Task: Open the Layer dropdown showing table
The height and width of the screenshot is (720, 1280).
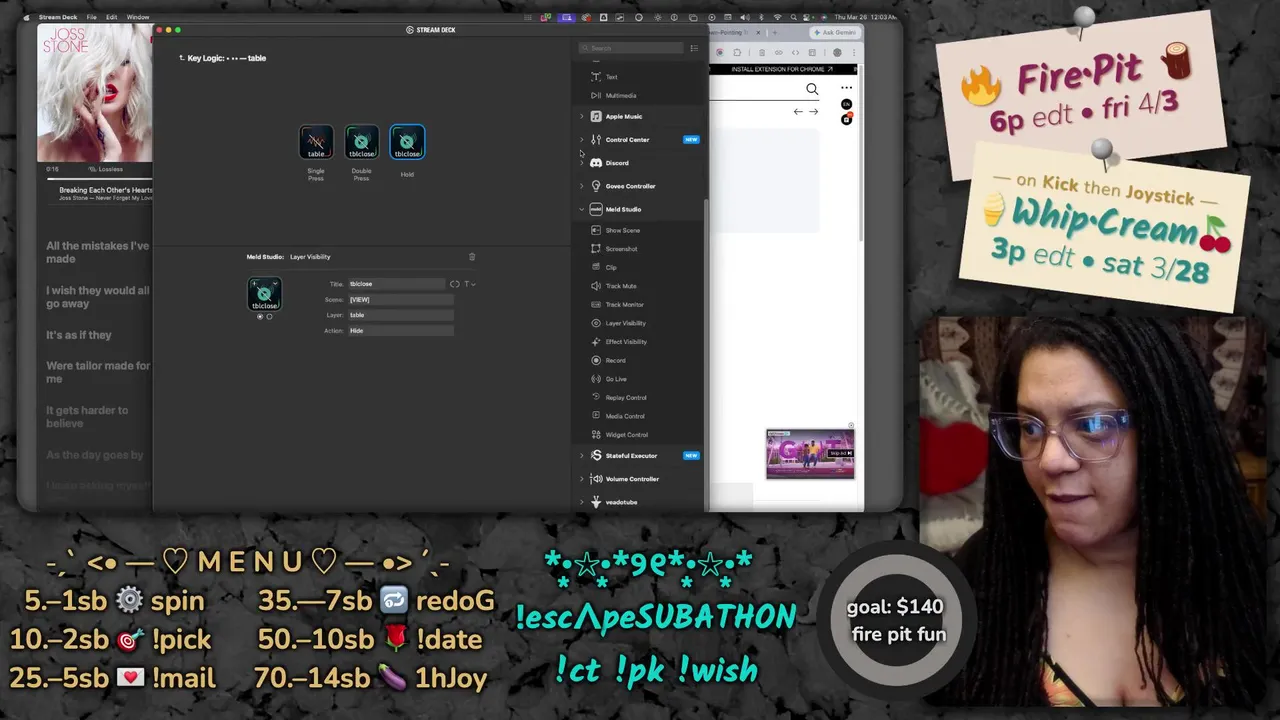Action: [400, 315]
